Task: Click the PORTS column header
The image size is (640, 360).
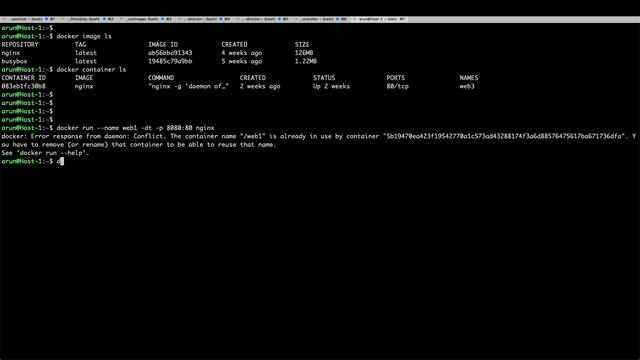Action: point(396,78)
